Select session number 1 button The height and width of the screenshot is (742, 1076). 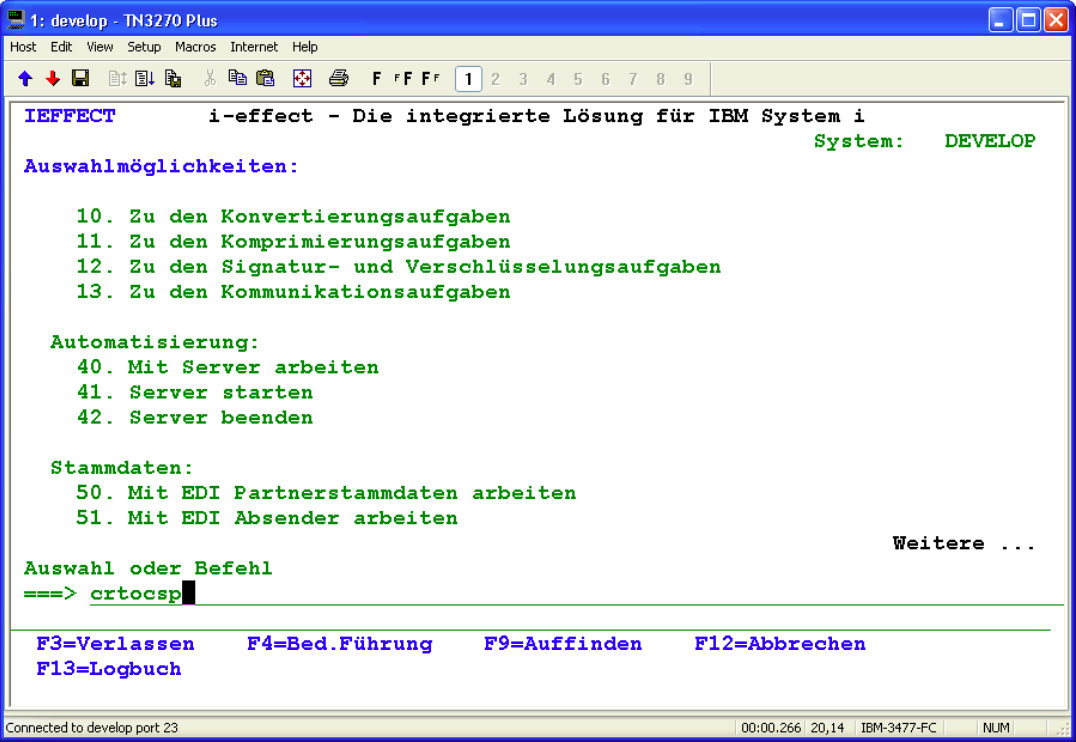[x=468, y=79]
